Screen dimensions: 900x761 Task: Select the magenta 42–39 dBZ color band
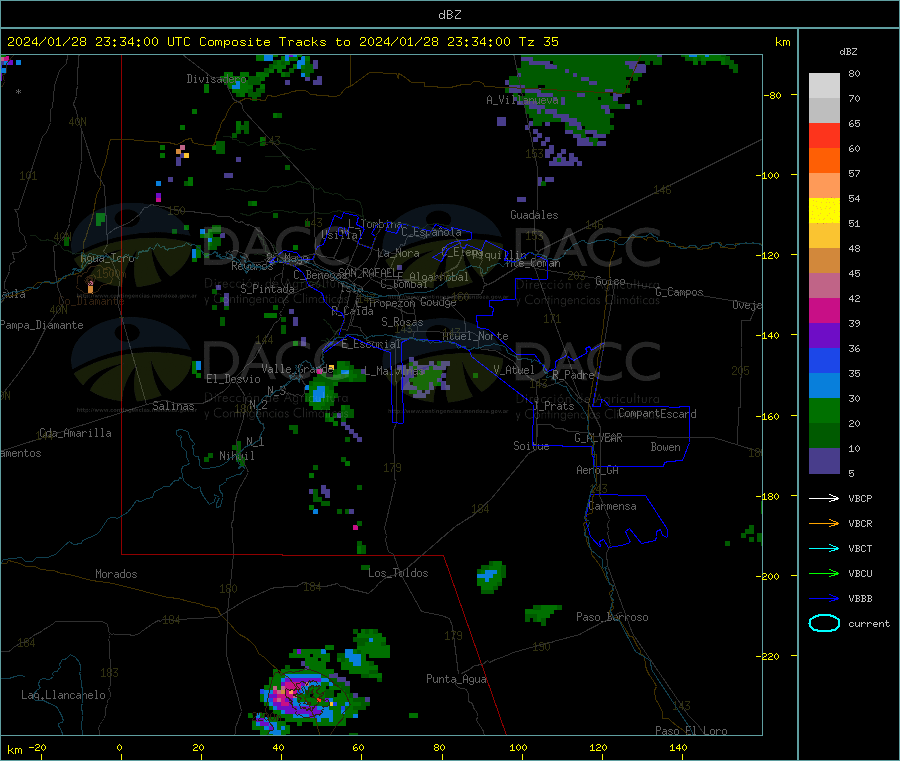tap(824, 310)
